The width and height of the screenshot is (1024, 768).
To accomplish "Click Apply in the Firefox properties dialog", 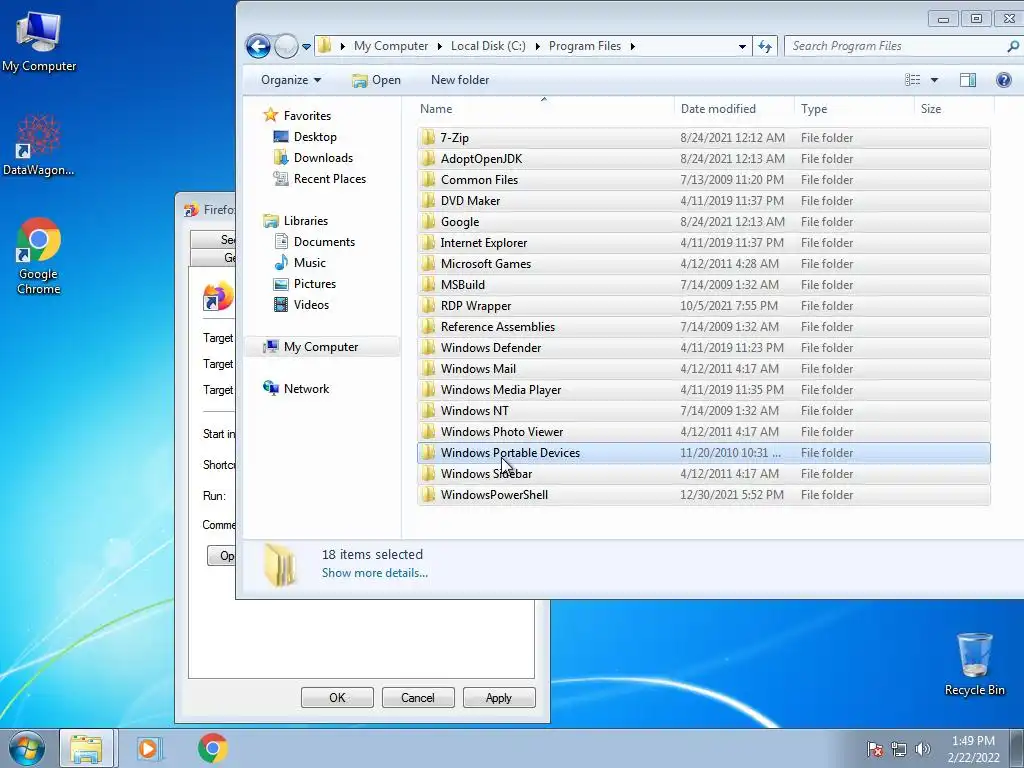I will pyautogui.click(x=498, y=697).
